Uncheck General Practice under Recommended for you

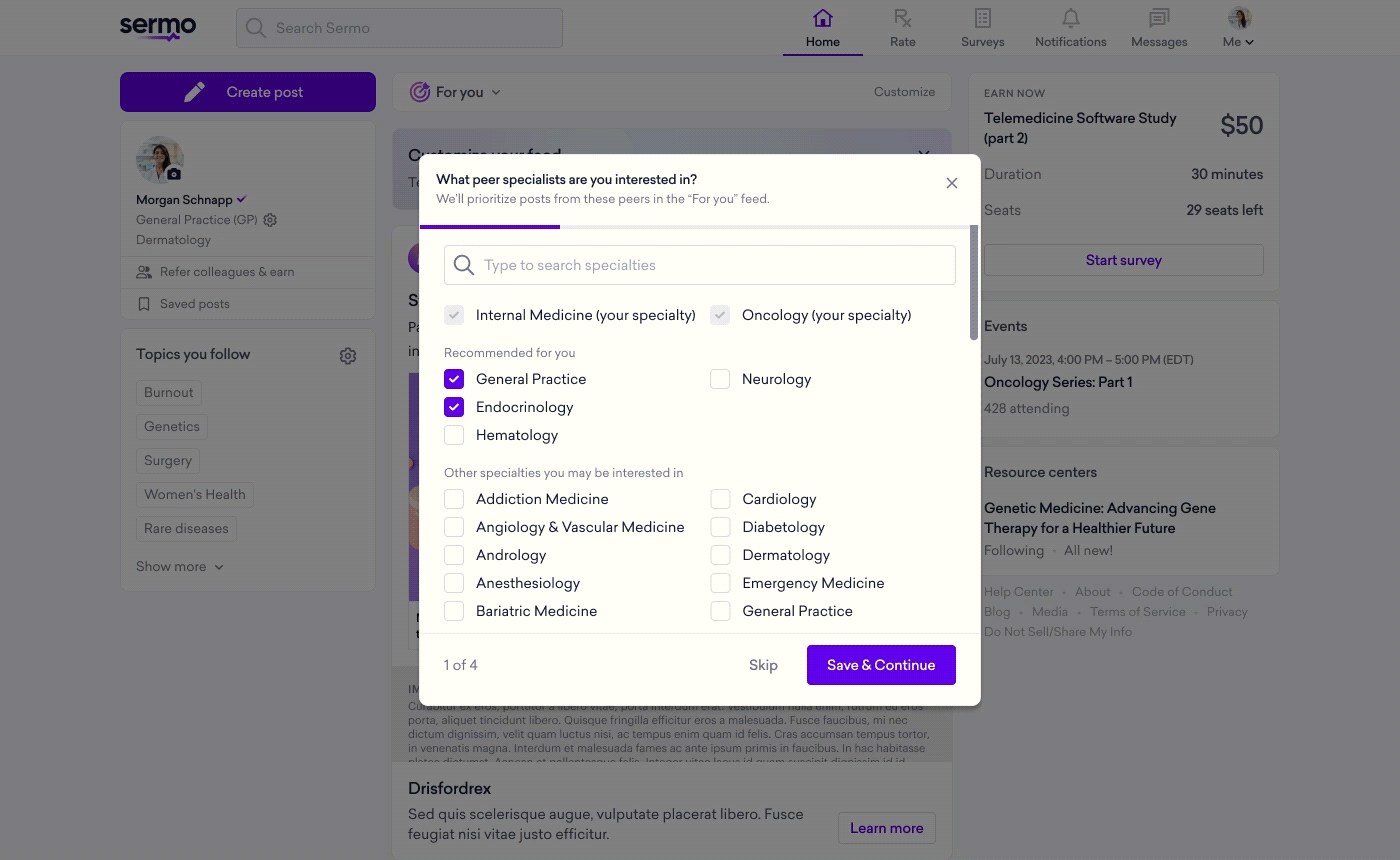(454, 379)
